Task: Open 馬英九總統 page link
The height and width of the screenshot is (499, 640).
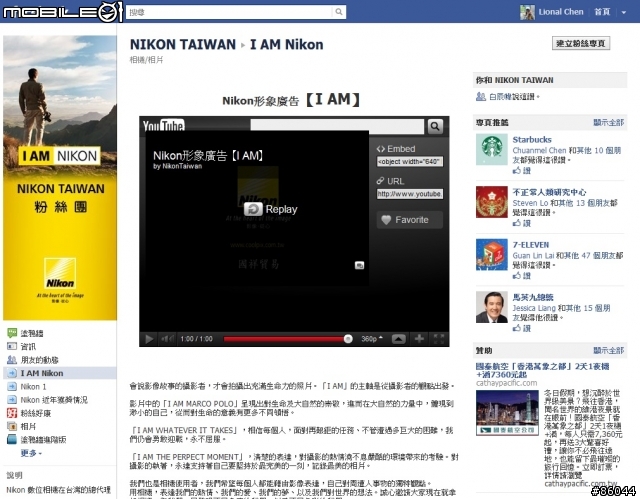Action: point(533,297)
